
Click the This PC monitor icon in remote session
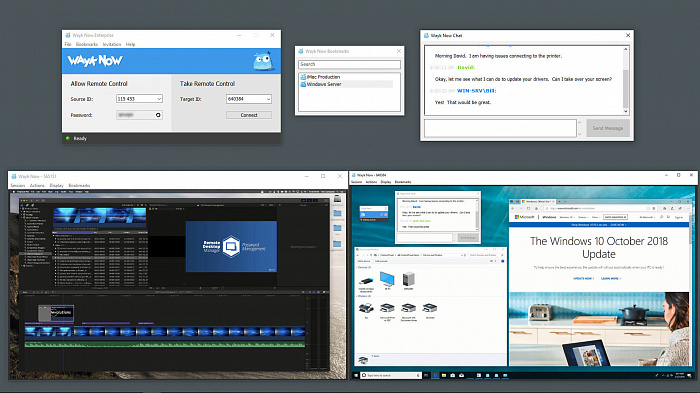coord(387,279)
